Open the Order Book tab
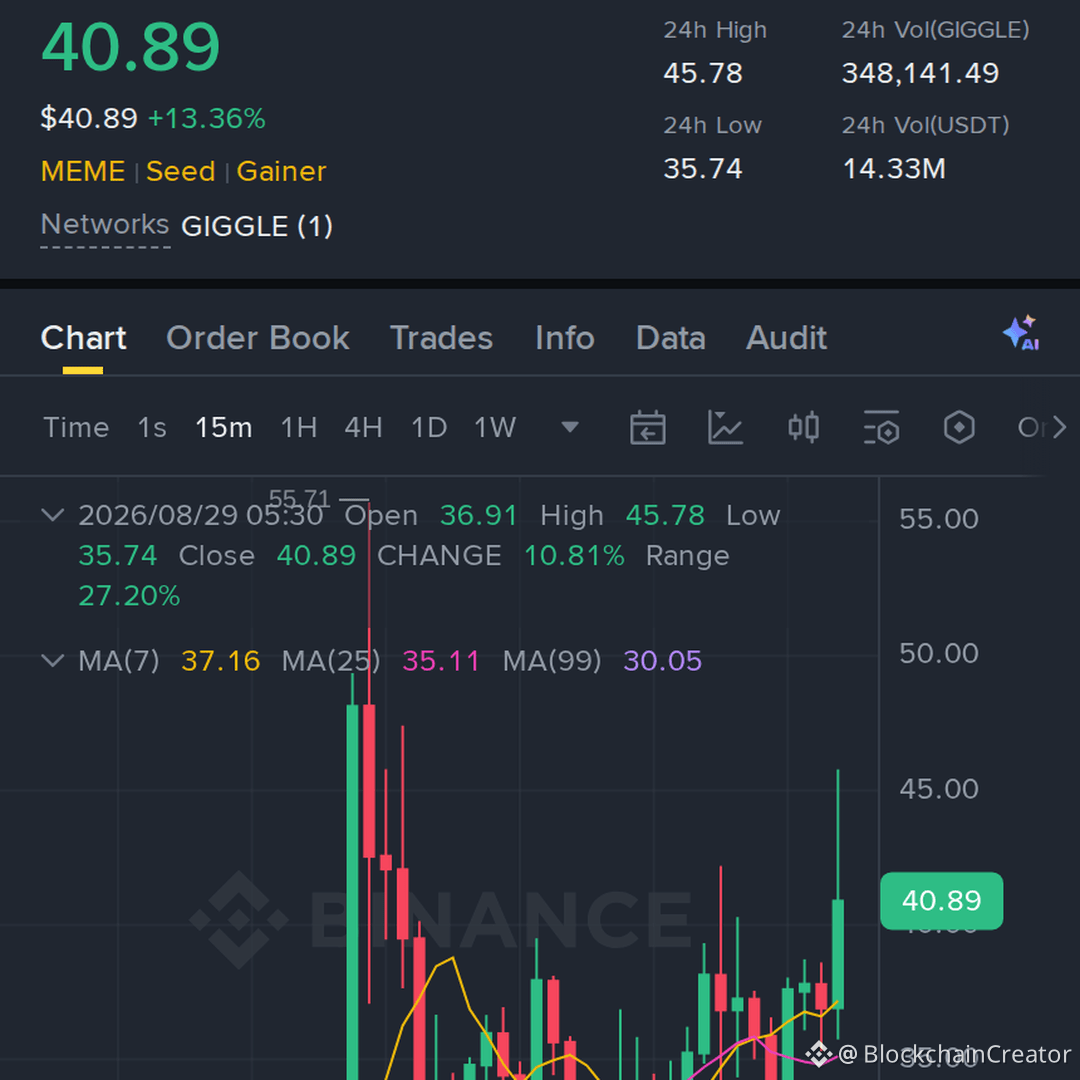The image size is (1080, 1080). point(258,338)
